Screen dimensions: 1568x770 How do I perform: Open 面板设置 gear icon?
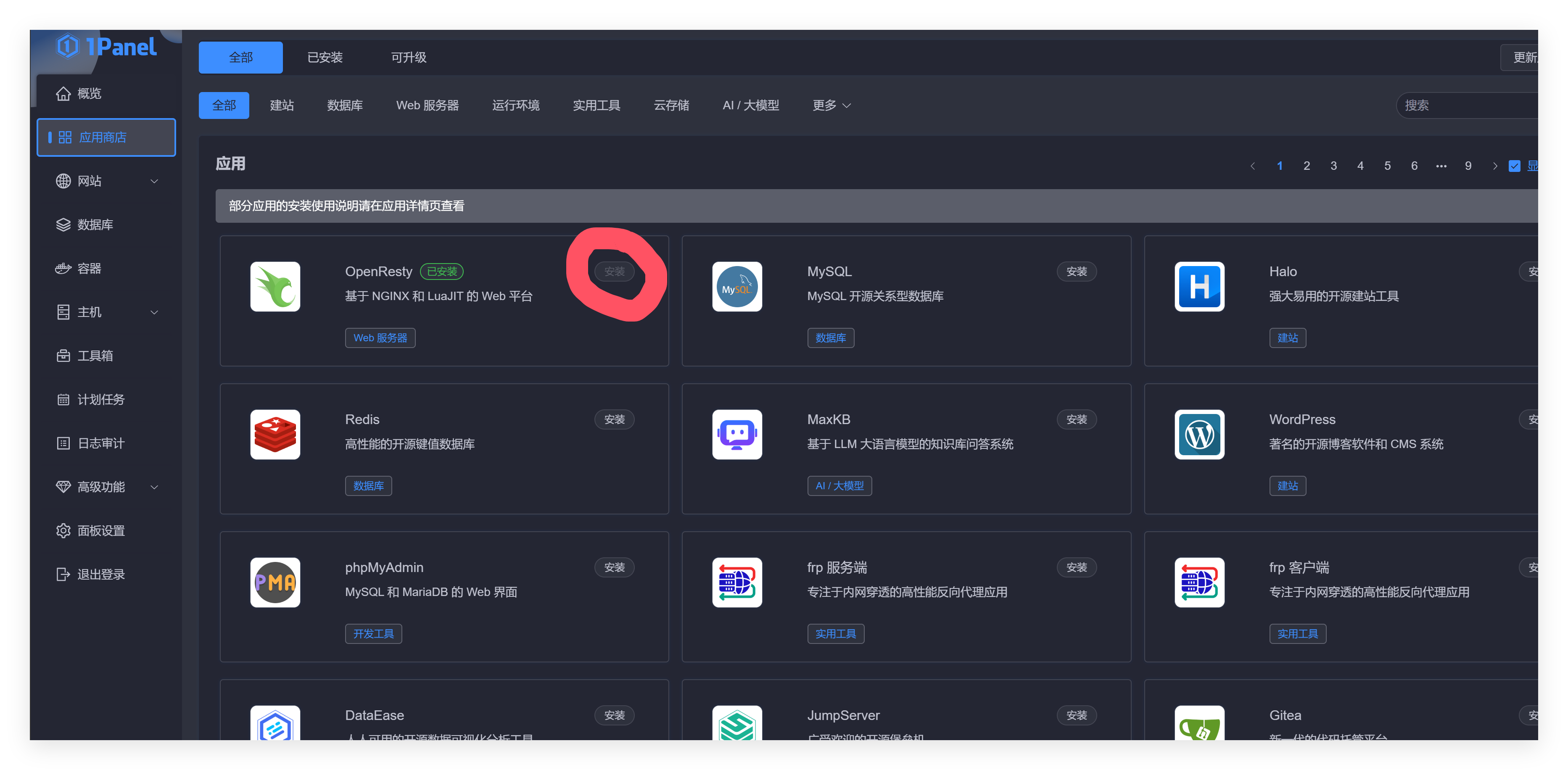point(63,531)
